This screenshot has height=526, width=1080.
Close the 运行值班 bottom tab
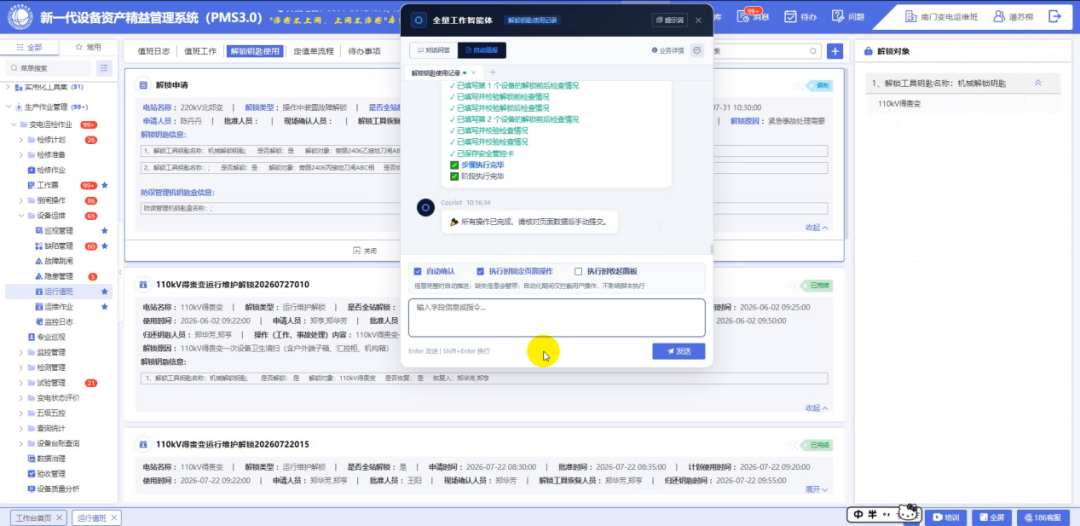tap(114, 518)
